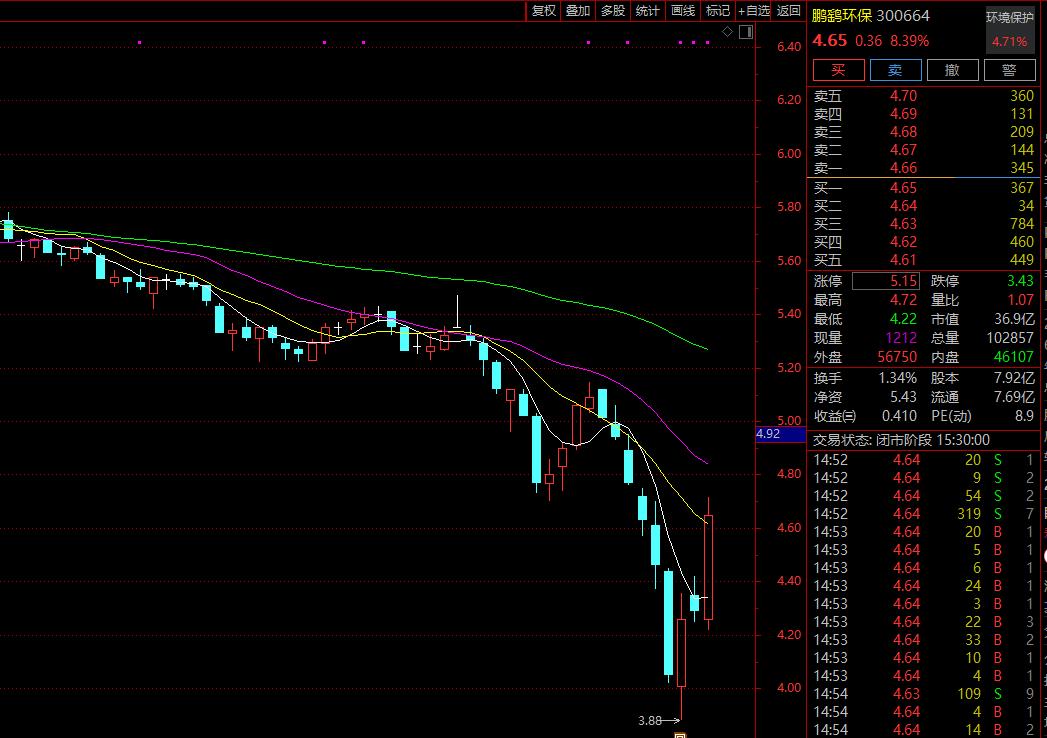Open the 复权 (adjust rights) option
This screenshot has height=738, width=1047.
(x=543, y=11)
